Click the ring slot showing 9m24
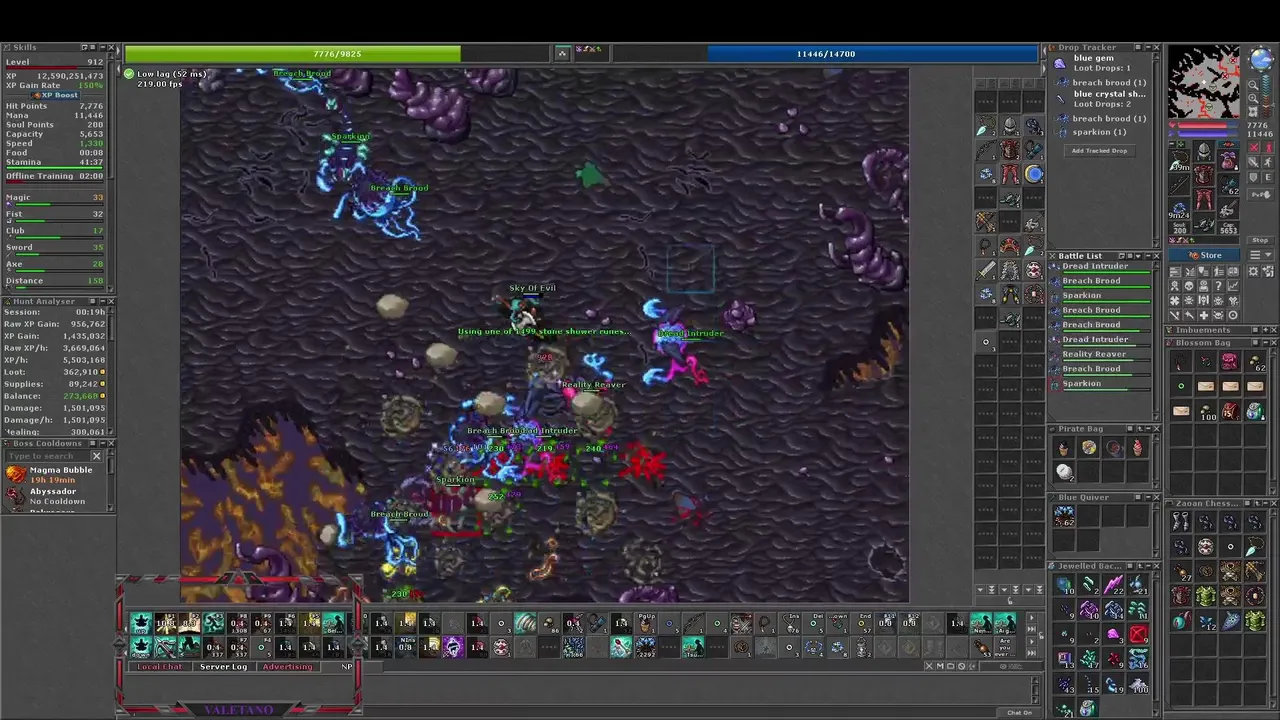 [x=1179, y=208]
